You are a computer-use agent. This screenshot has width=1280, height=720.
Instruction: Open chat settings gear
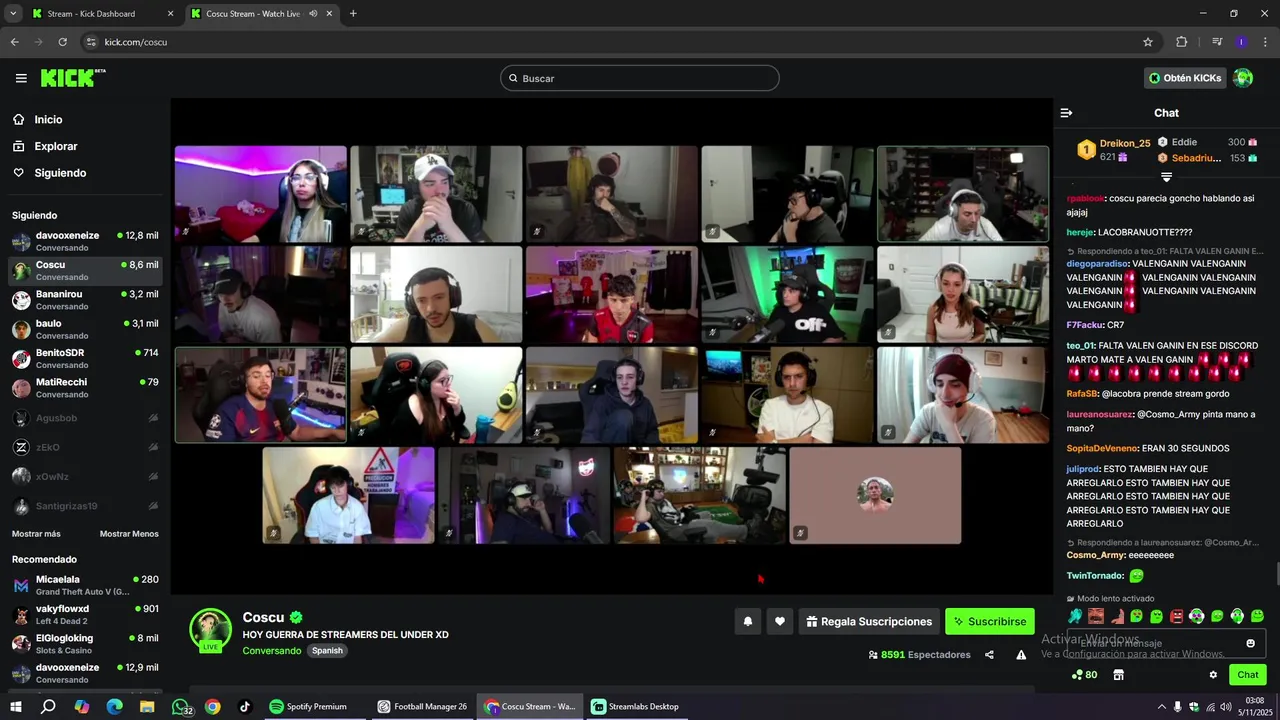click(x=1213, y=675)
